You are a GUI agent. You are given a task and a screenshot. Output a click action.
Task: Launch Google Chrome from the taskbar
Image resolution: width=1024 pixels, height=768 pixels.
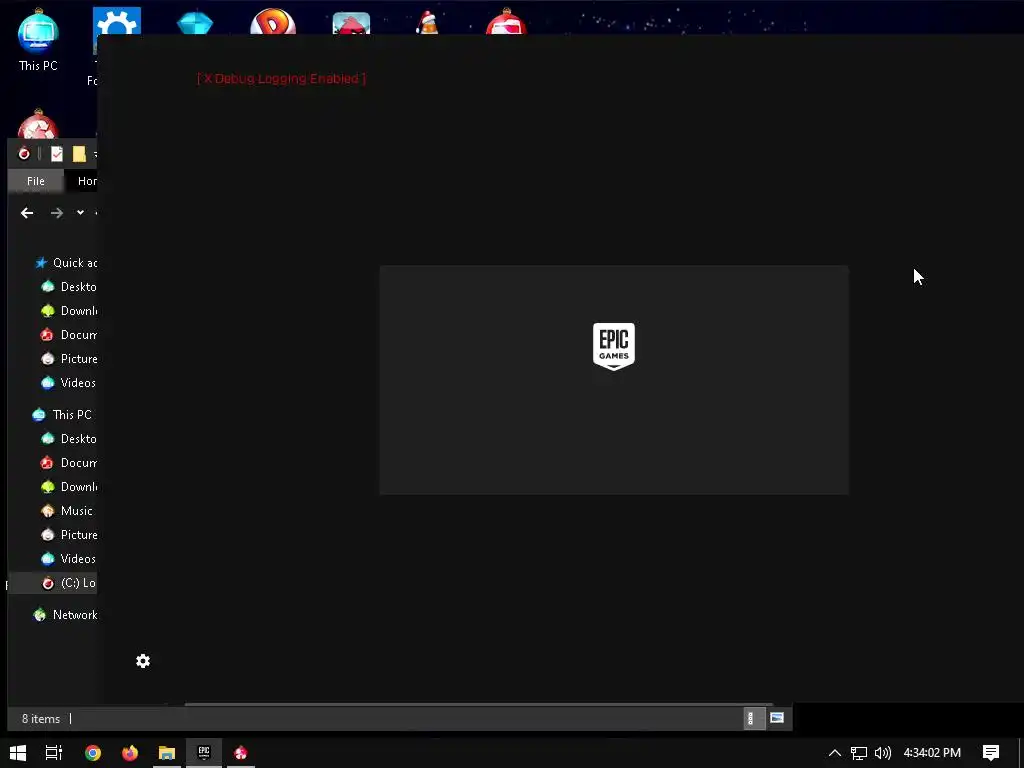pyautogui.click(x=93, y=753)
